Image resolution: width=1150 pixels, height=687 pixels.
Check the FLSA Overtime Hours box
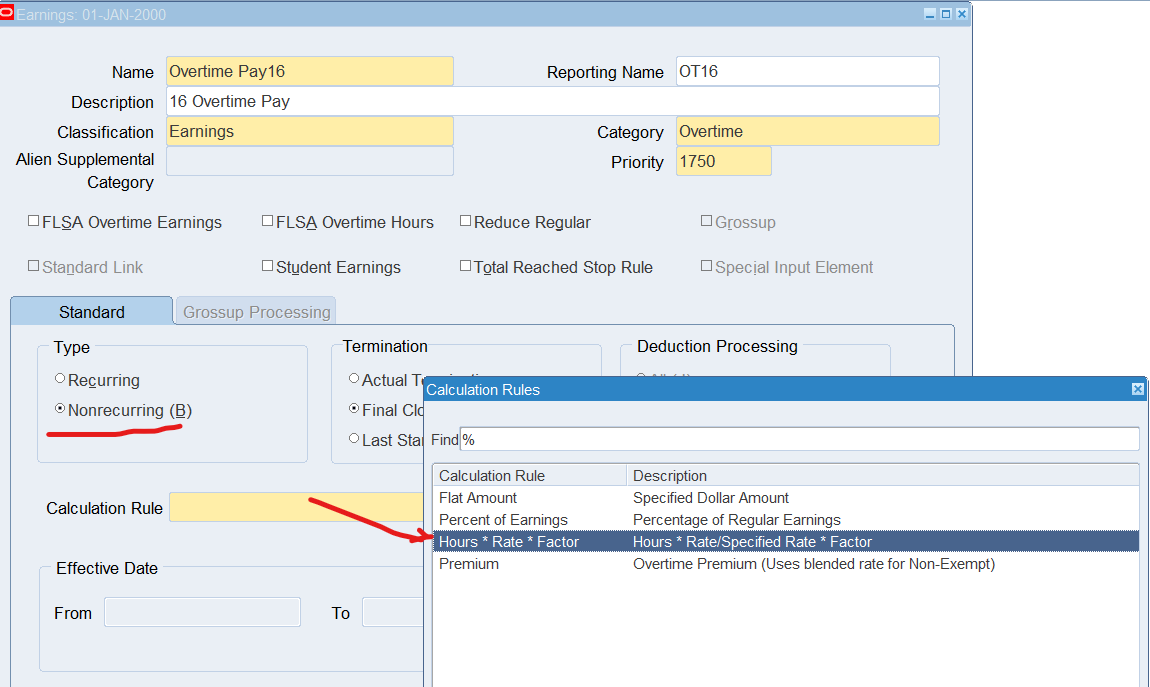coord(268,221)
